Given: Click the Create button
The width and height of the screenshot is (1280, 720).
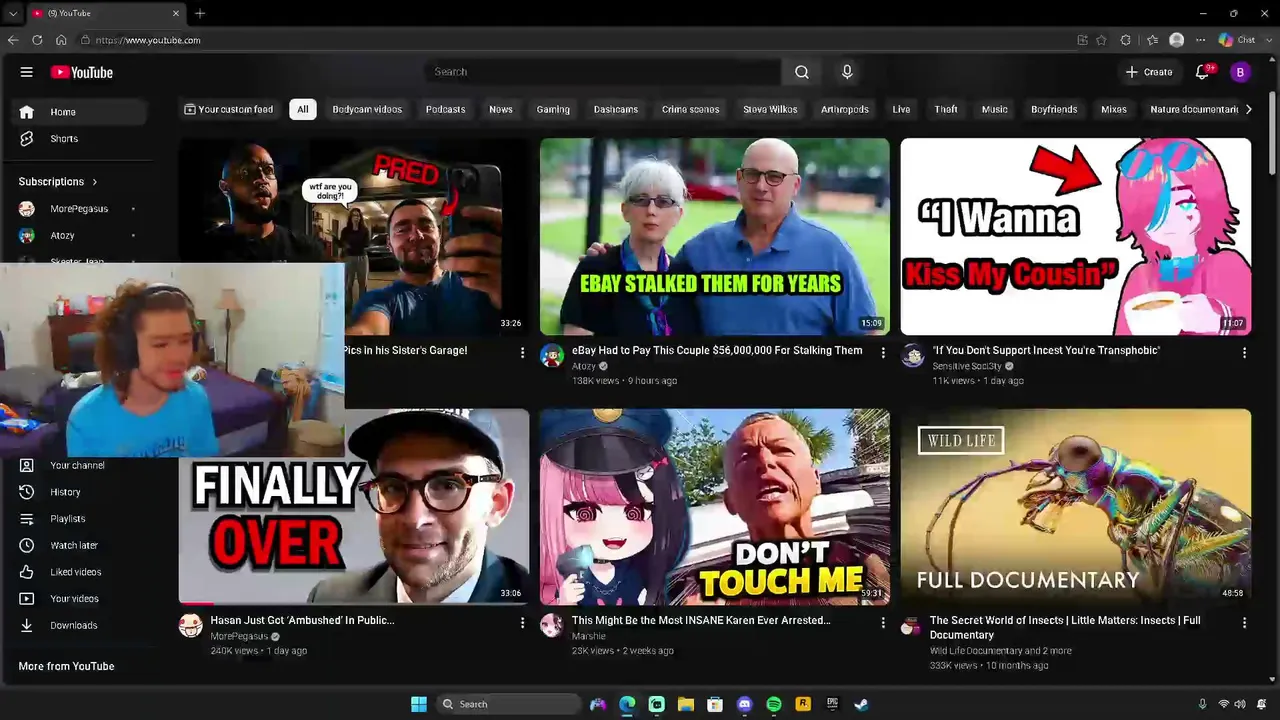Looking at the screenshot, I should (1148, 72).
